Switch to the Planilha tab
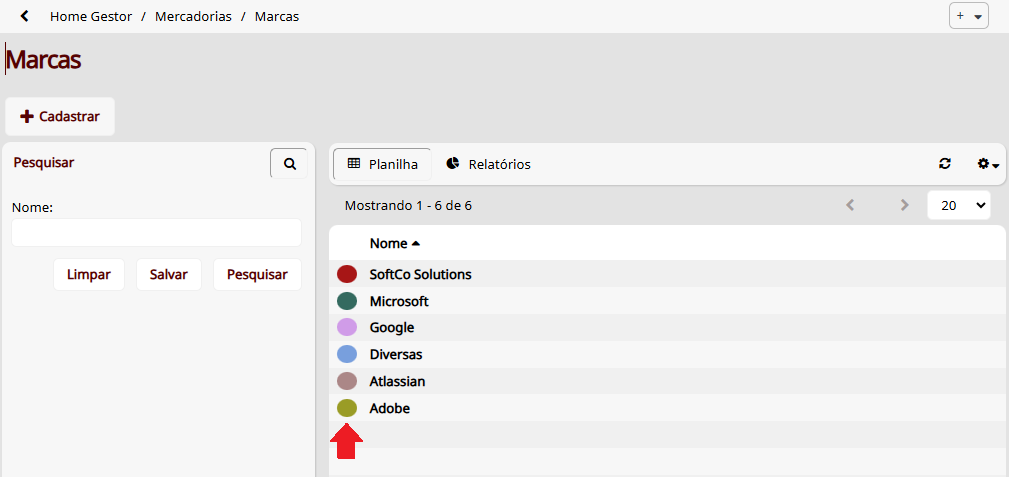Image resolution: width=1009 pixels, height=477 pixels. tap(382, 164)
